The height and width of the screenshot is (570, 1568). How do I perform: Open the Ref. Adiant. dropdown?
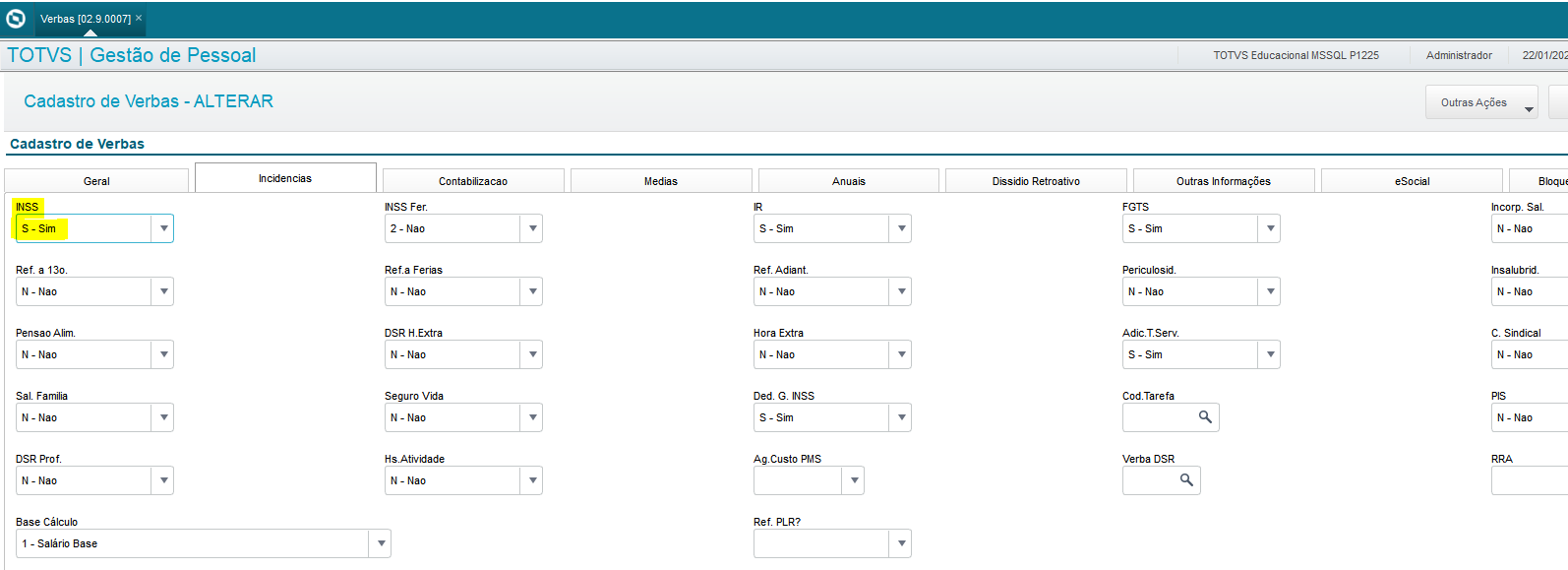901,291
